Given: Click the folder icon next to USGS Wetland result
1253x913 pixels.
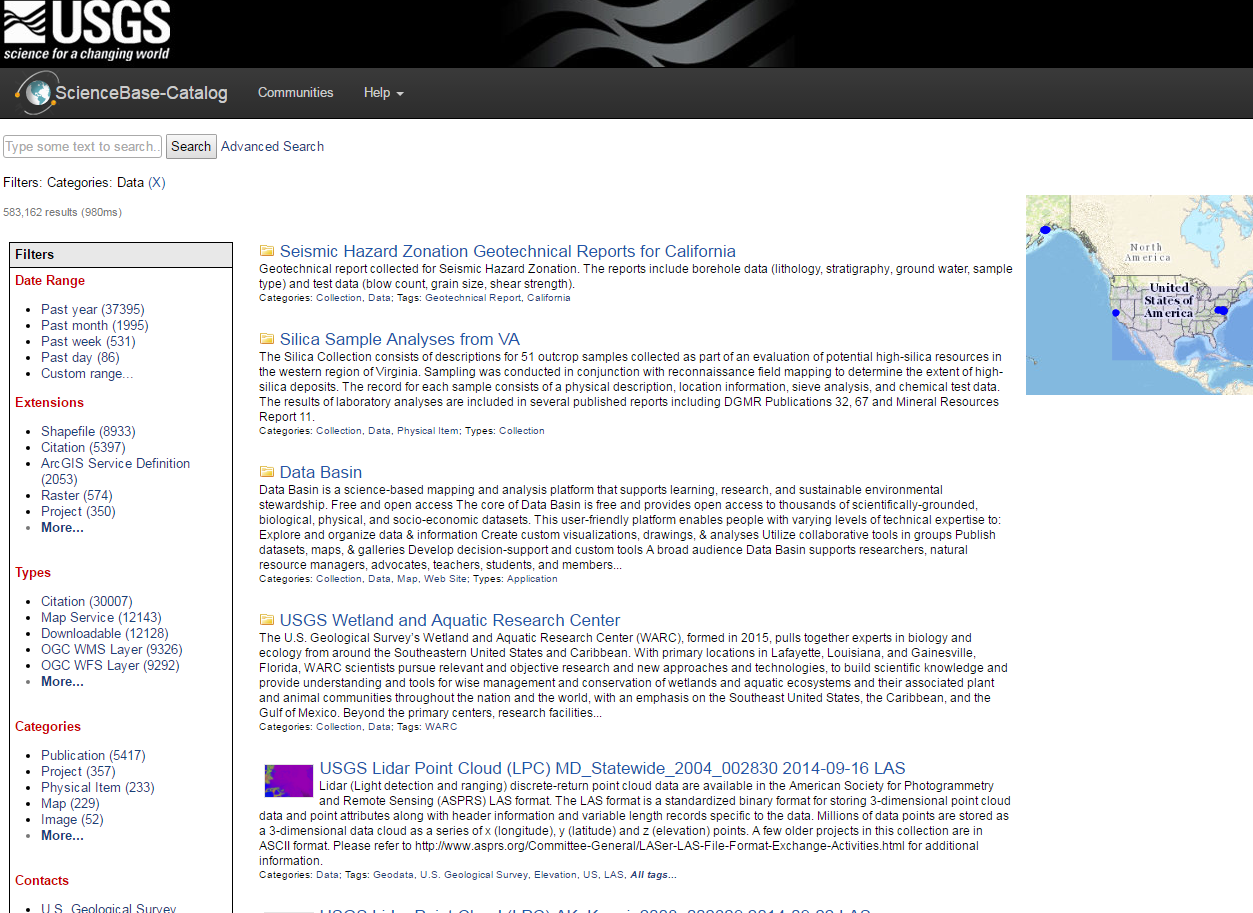Looking at the screenshot, I should point(267,620).
